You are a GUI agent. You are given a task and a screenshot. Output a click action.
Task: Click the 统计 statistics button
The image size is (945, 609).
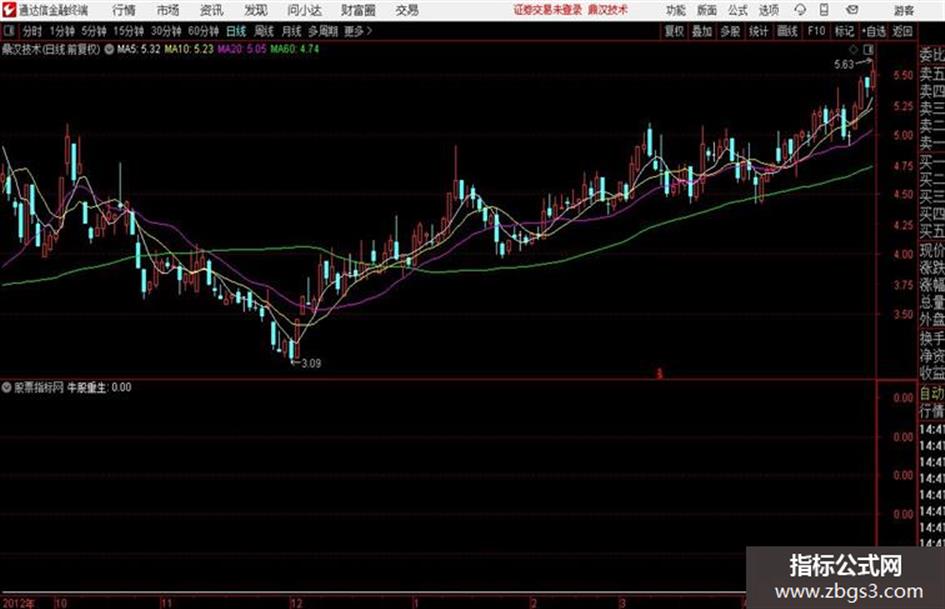coord(759,31)
